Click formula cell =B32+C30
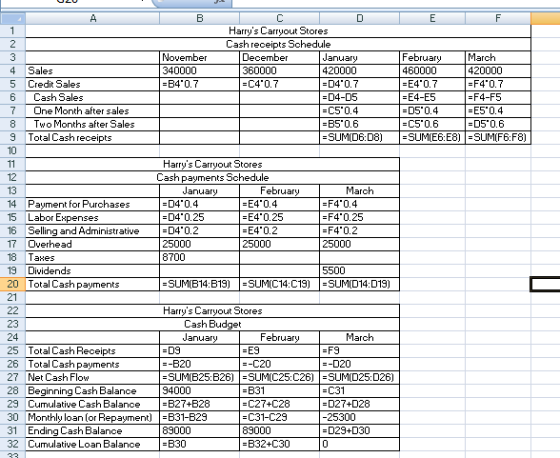The width and height of the screenshot is (560, 458). (x=279, y=444)
